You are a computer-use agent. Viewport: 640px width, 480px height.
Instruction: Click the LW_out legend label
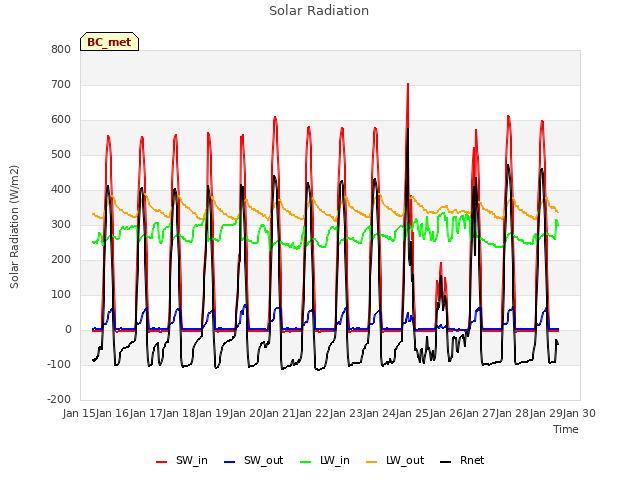(405, 460)
